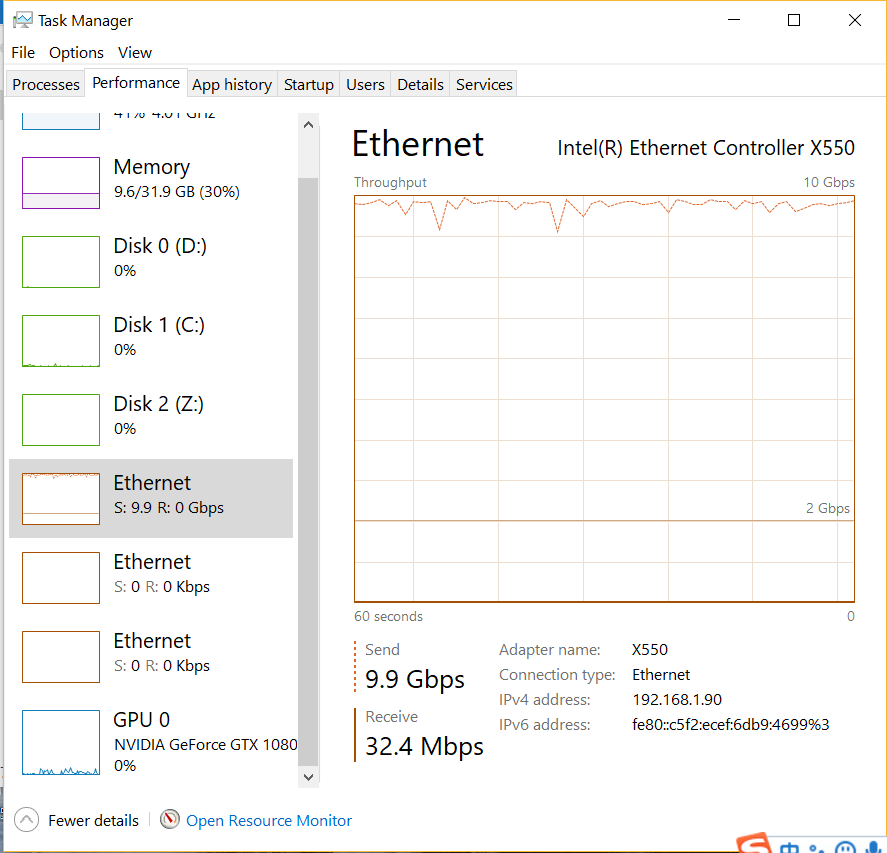Select Disk 0 (D:) in the sidebar
Viewport: 887px width, 853px height.
pos(151,261)
